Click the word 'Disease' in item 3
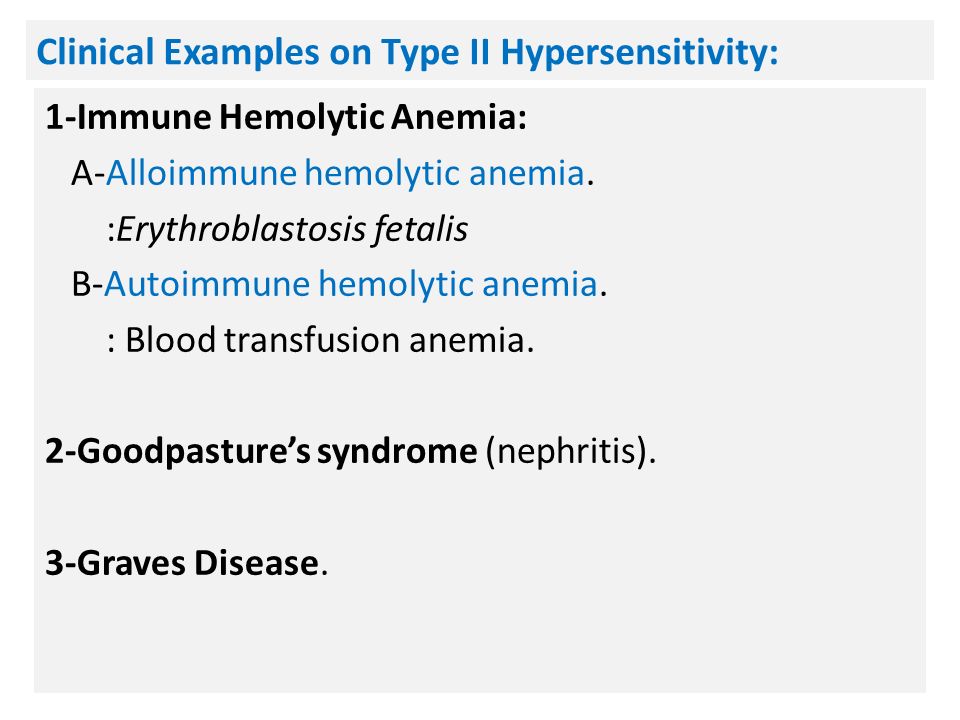 [x=257, y=563]
